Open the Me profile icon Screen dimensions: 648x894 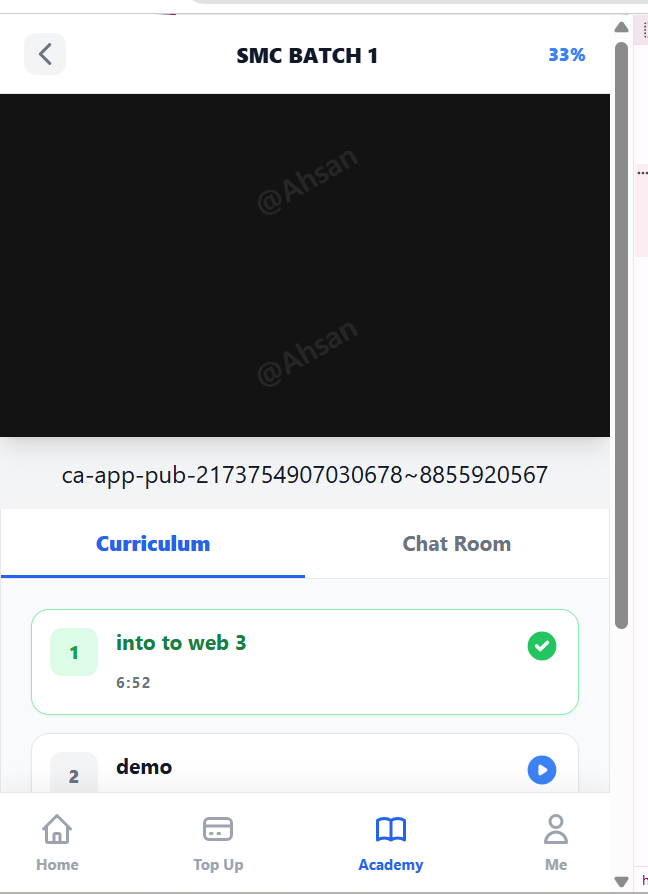tap(556, 828)
